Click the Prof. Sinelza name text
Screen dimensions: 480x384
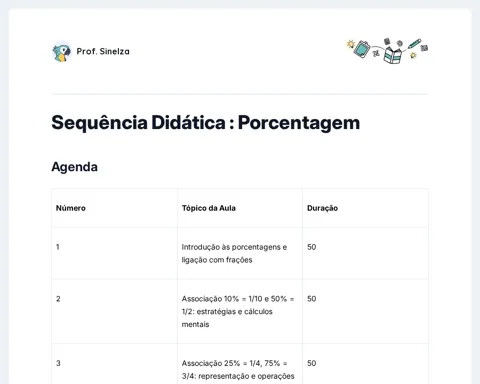[x=103, y=51]
